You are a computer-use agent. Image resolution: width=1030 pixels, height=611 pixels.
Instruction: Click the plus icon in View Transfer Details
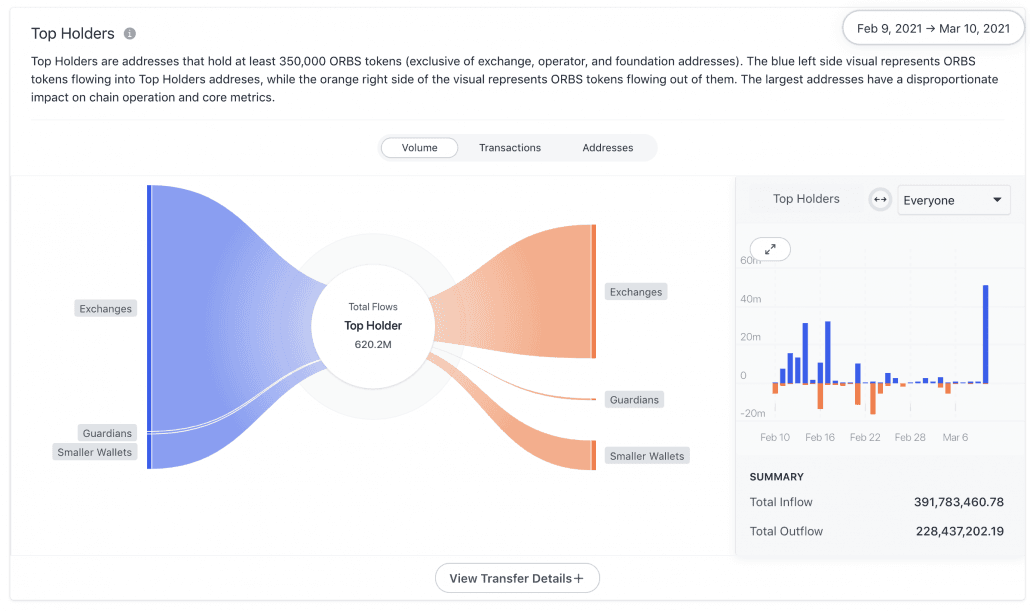point(578,579)
